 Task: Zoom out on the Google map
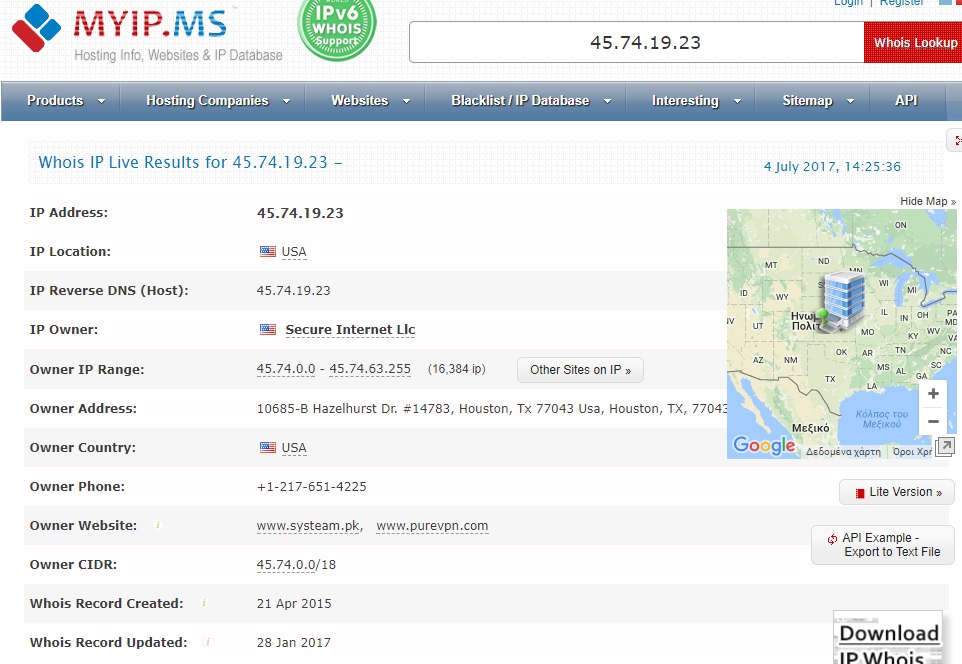click(x=933, y=422)
